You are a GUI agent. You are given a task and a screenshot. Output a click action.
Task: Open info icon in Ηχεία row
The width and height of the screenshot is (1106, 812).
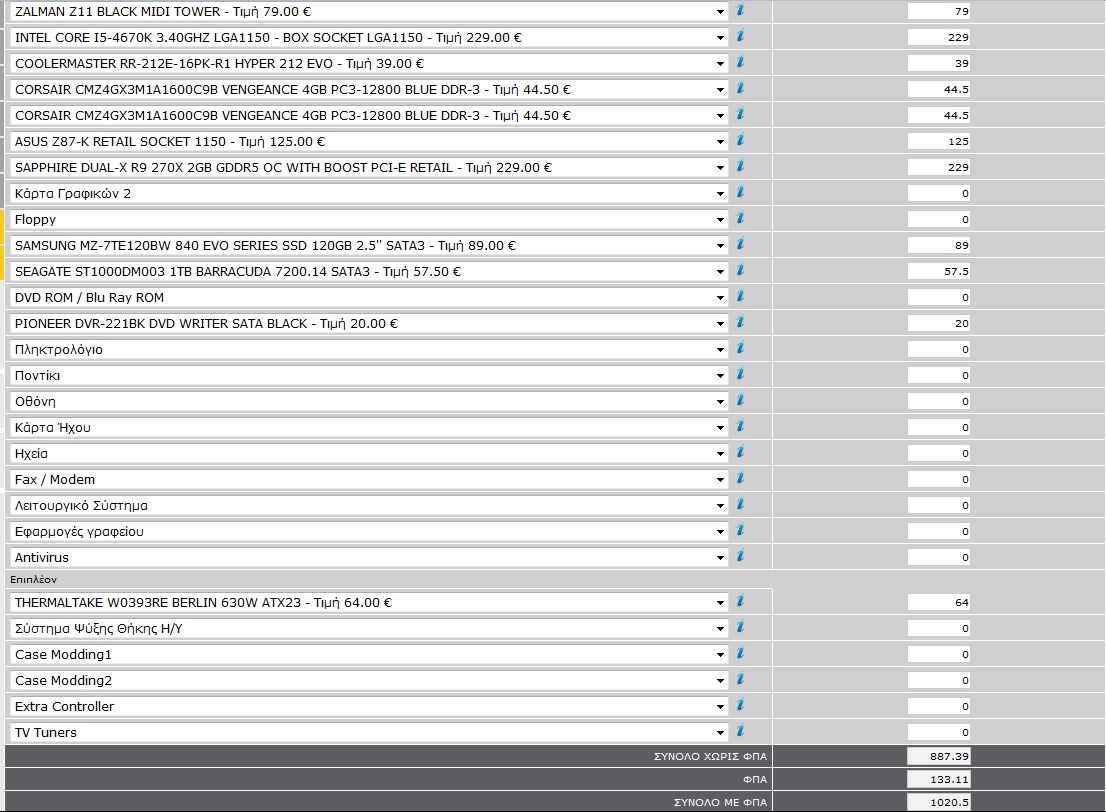[740, 452]
